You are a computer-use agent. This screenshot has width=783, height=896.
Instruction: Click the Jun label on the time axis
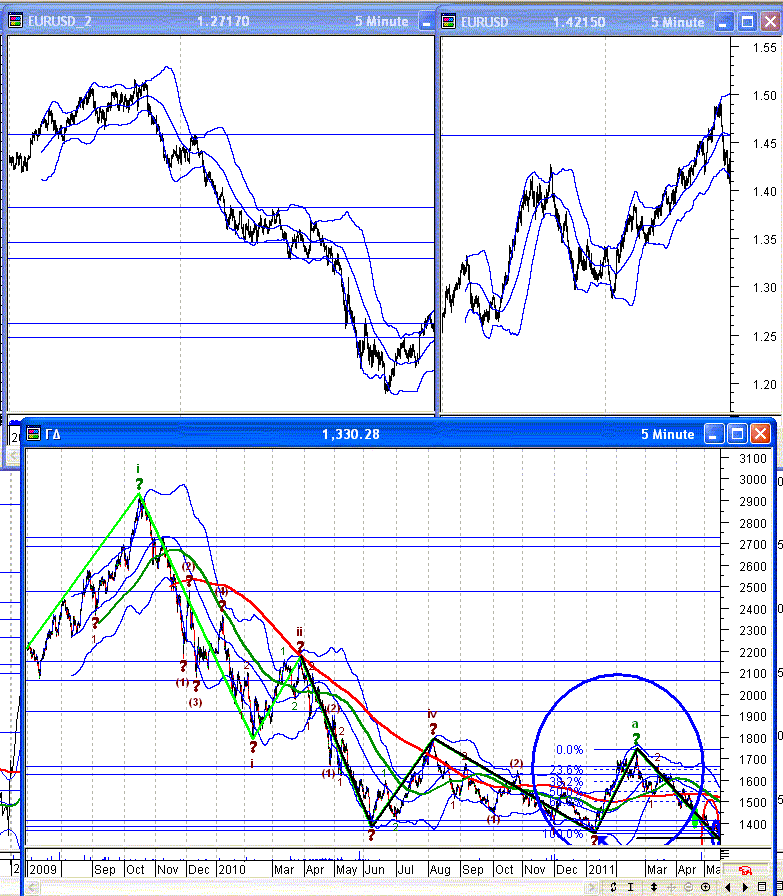374,870
